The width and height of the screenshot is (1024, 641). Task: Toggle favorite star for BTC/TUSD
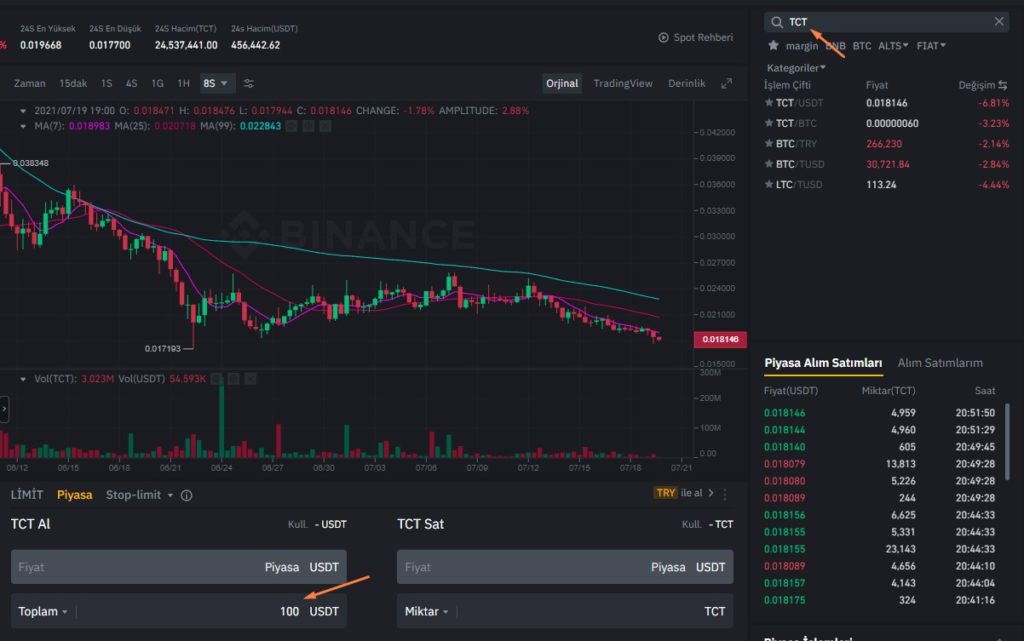coord(769,164)
